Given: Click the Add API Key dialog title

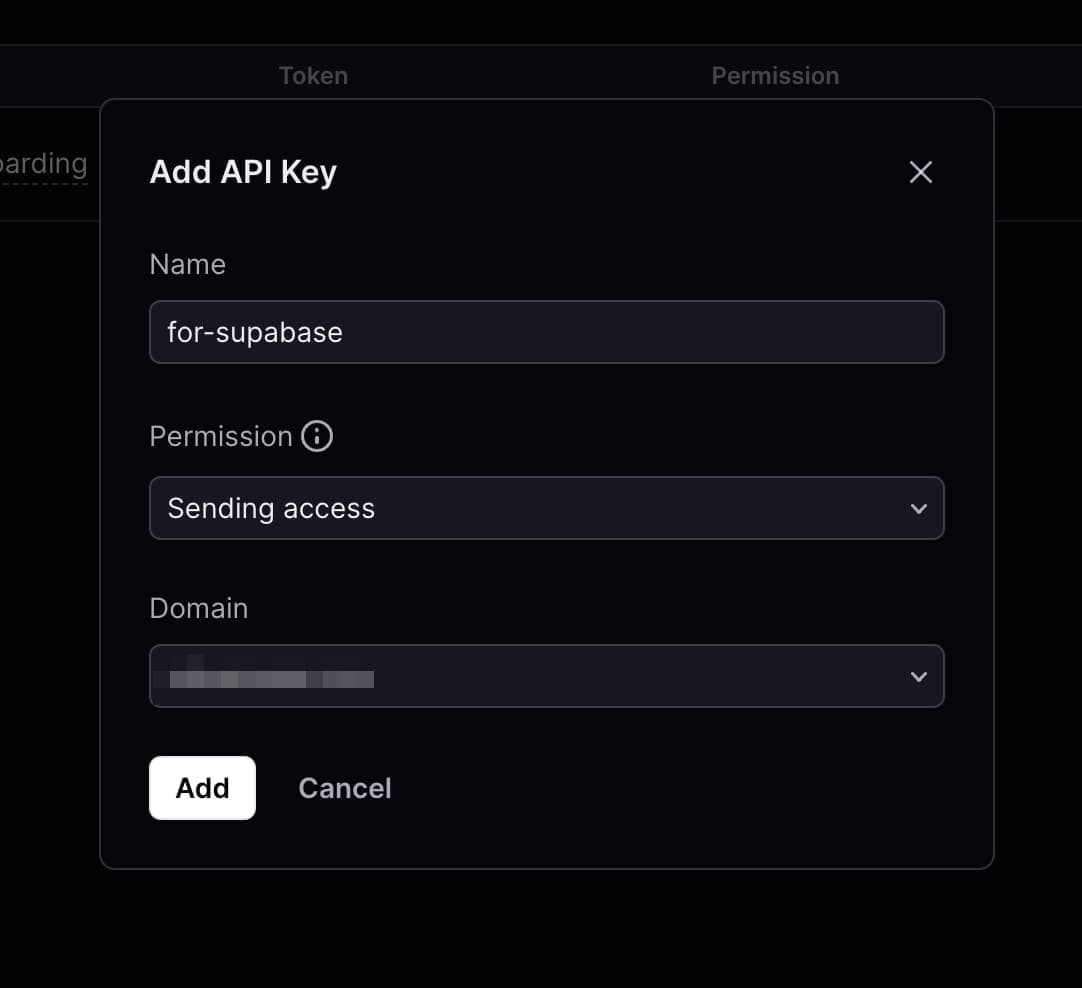Looking at the screenshot, I should point(243,172).
